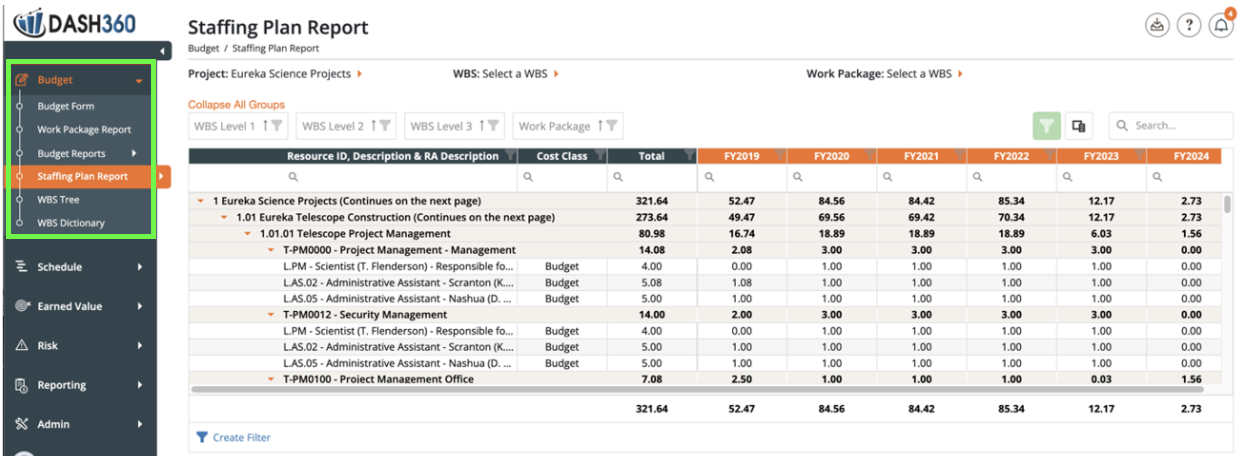The height and width of the screenshot is (456, 1240).
Task: Click the Earned Value section icon
Action: tap(22, 306)
